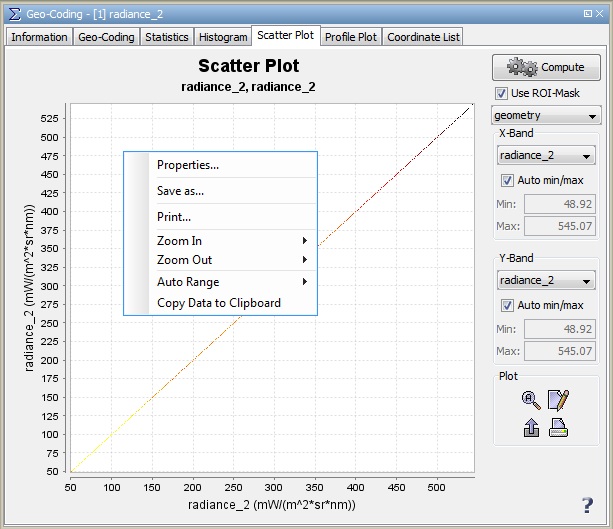Screen dimensions: 613x529
Task: Choose Properties... from the context menu
Action: [188, 165]
